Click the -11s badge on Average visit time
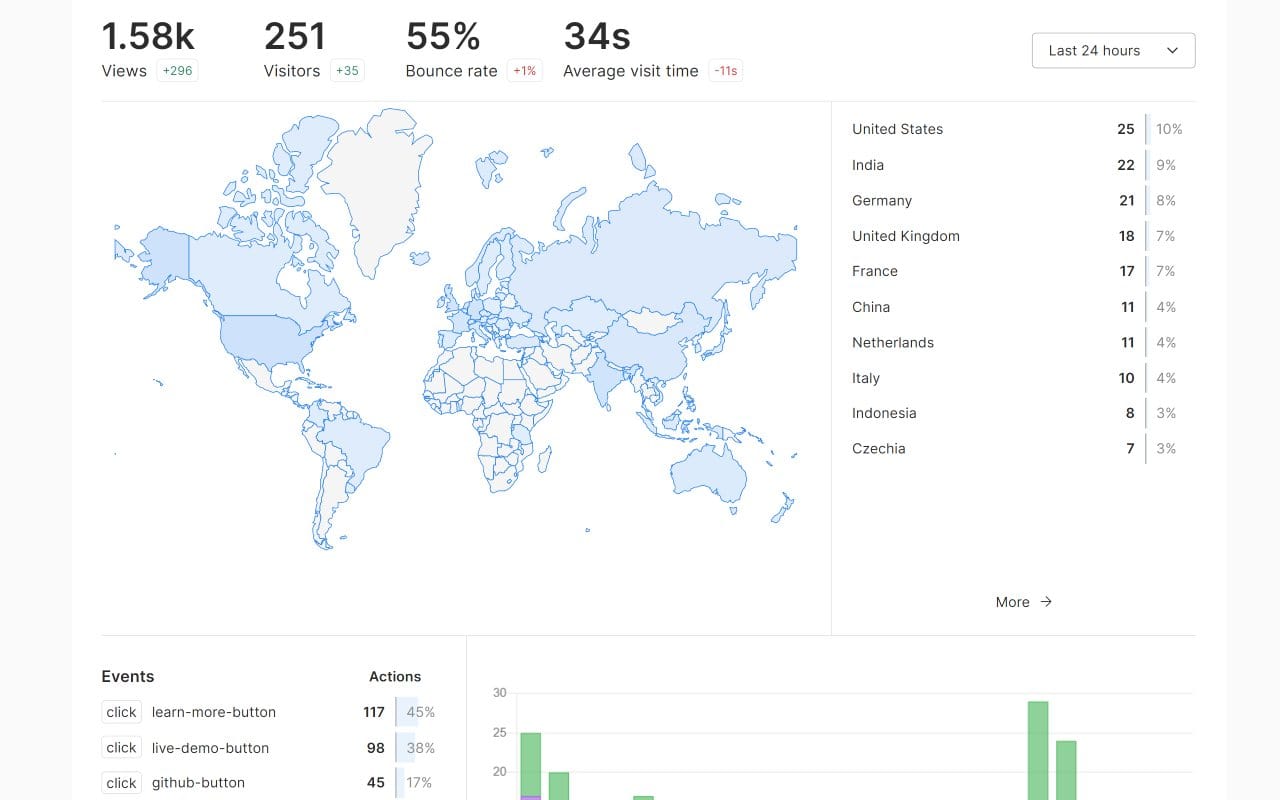The image size is (1280, 800). (726, 71)
